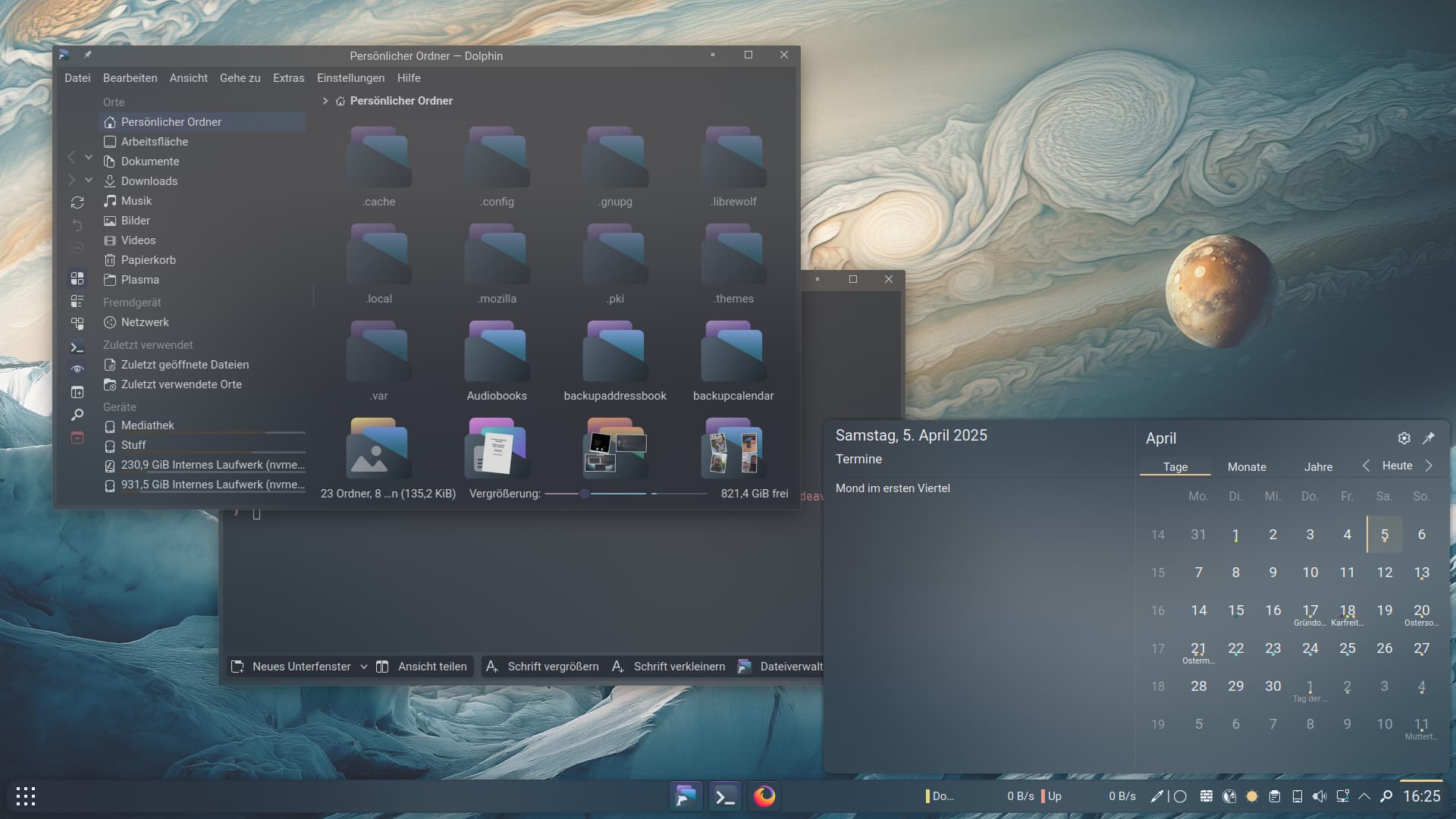Switch to the Monate tab in calendar
This screenshot has width=1456, height=819.
tap(1247, 467)
